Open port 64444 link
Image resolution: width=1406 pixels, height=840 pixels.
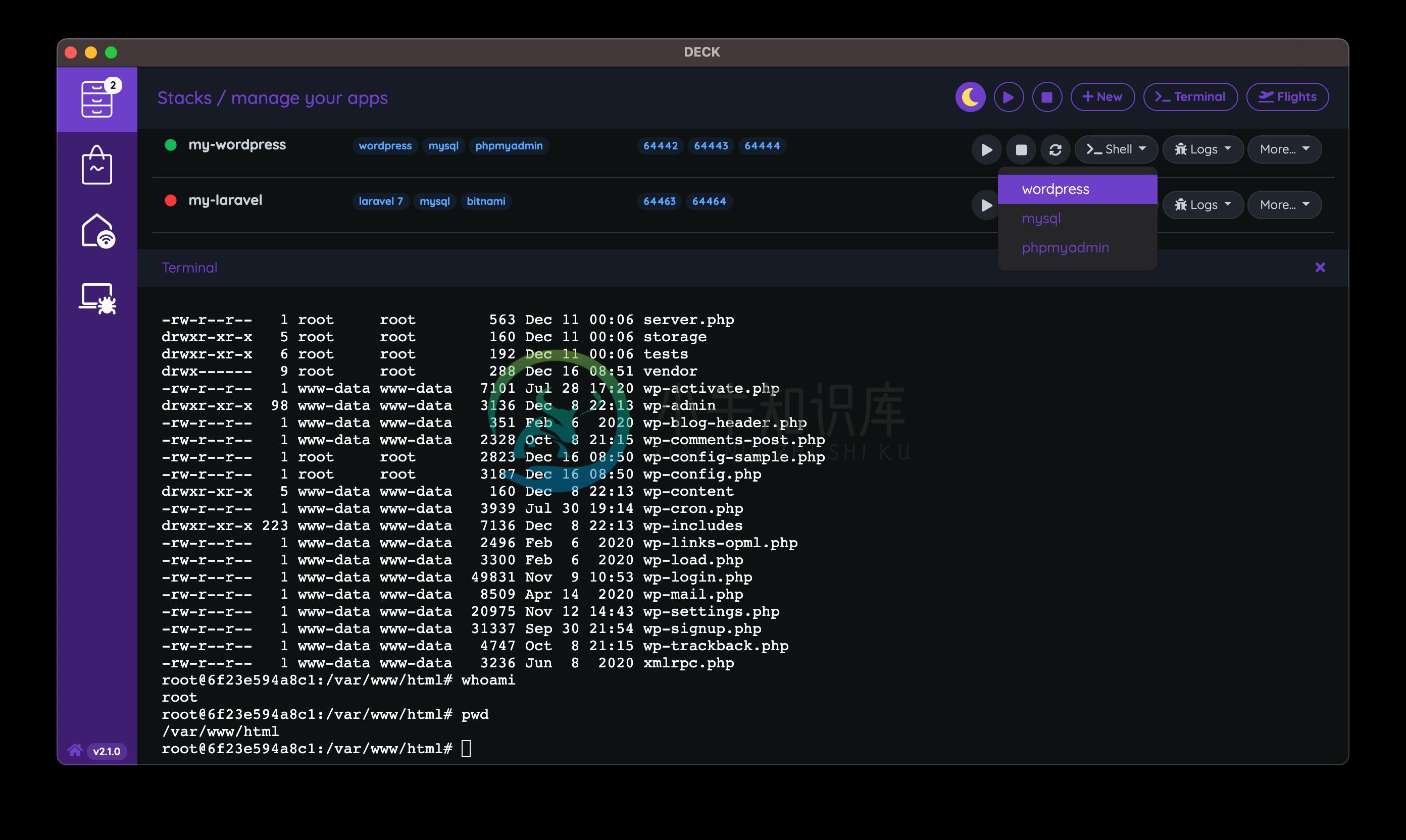click(762, 145)
